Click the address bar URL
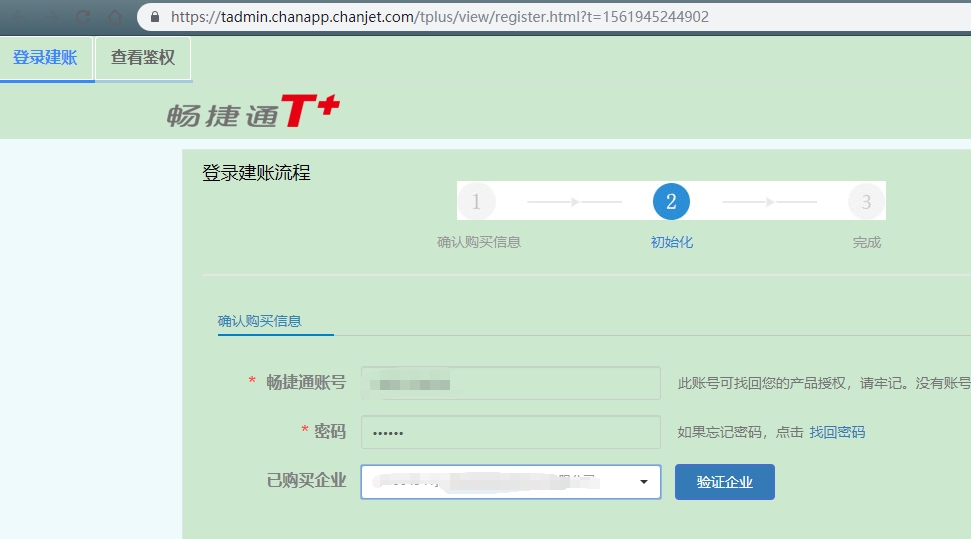The width and height of the screenshot is (971, 539). click(x=440, y=17)
